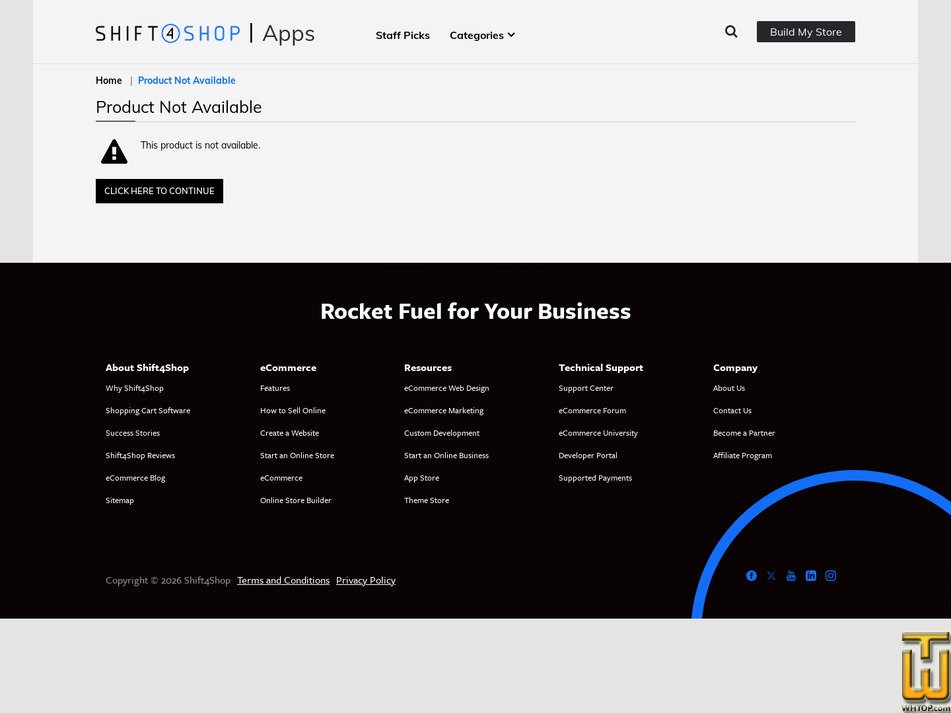Click the 'Resources' column heading

[x=428, y=367]
